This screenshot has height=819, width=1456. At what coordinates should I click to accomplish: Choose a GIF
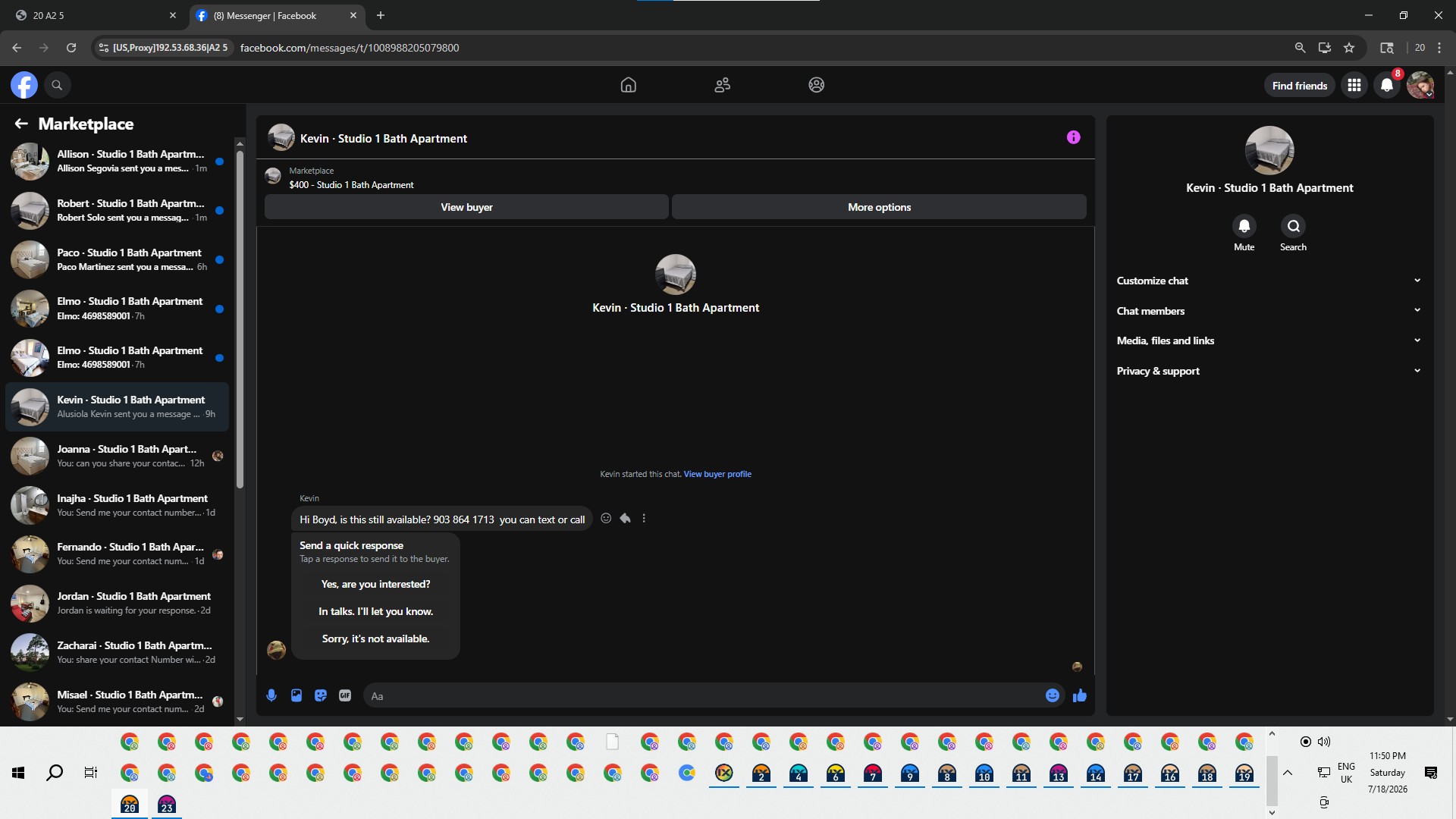345,695
